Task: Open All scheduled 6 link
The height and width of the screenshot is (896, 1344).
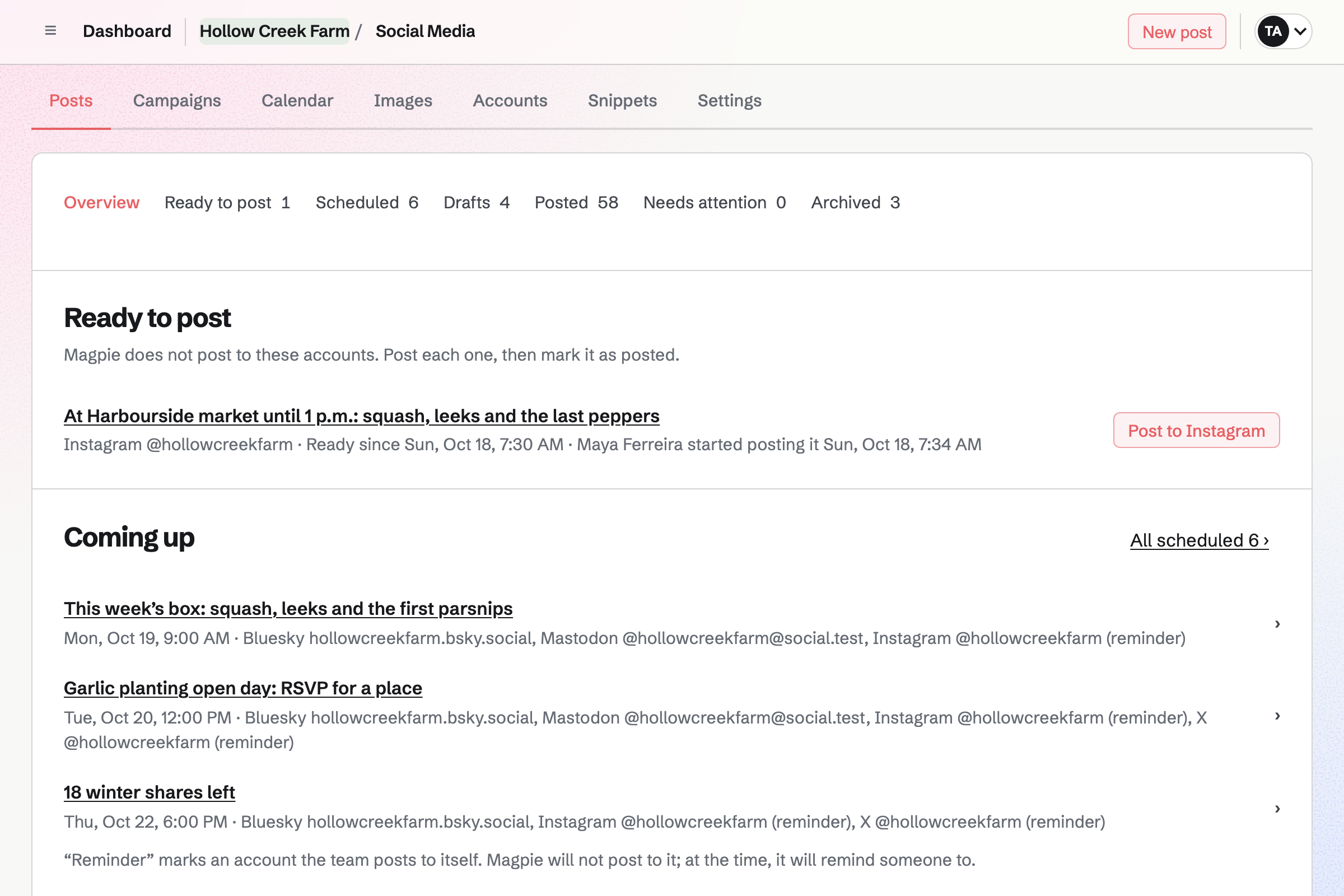Action: (1199, 540)
